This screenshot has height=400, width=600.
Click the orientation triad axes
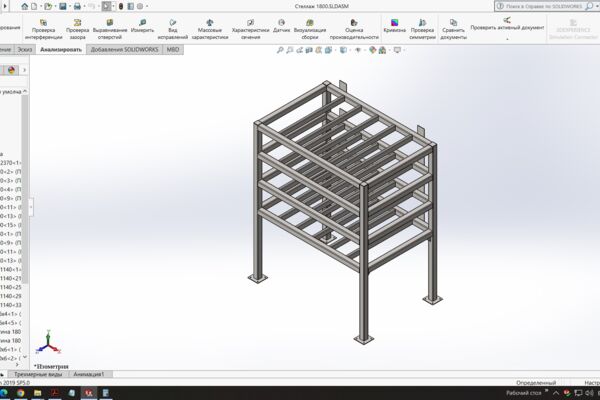coord(48,342)
